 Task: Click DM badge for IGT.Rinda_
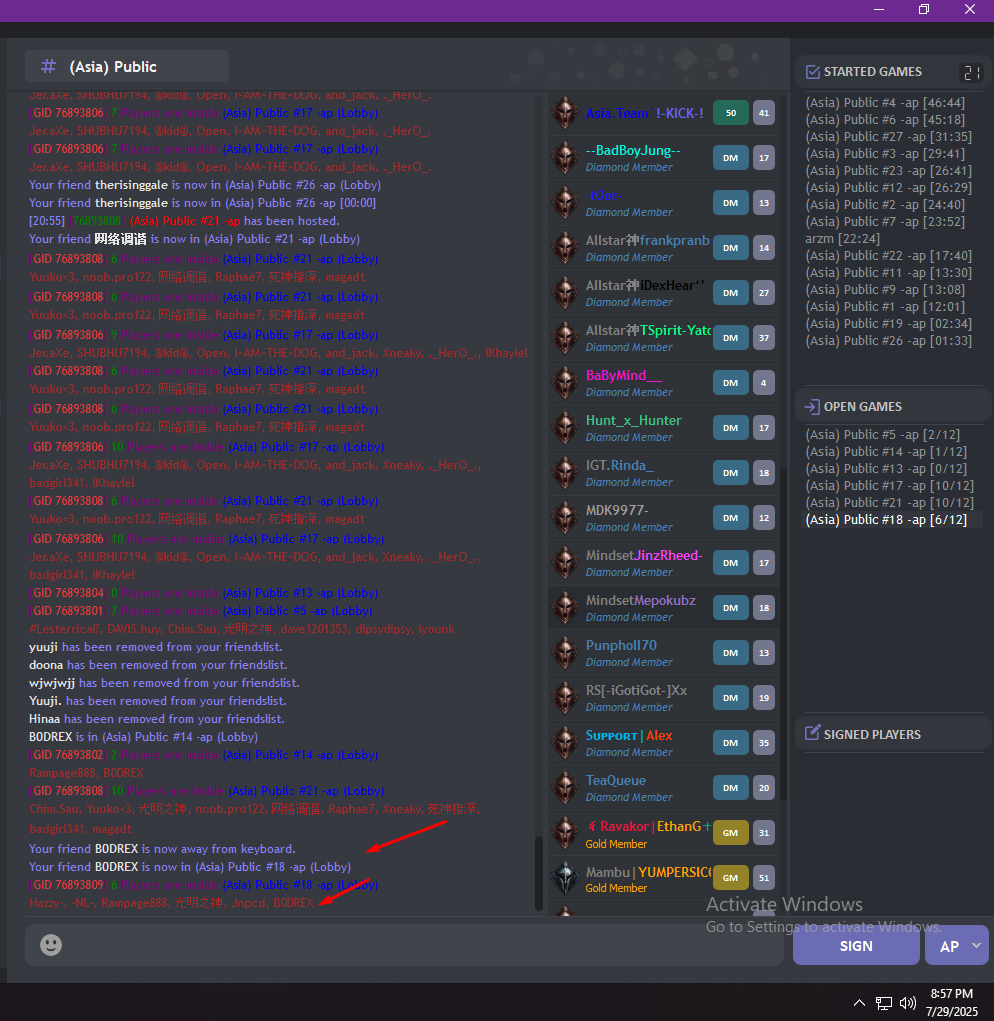pos(730,473)
